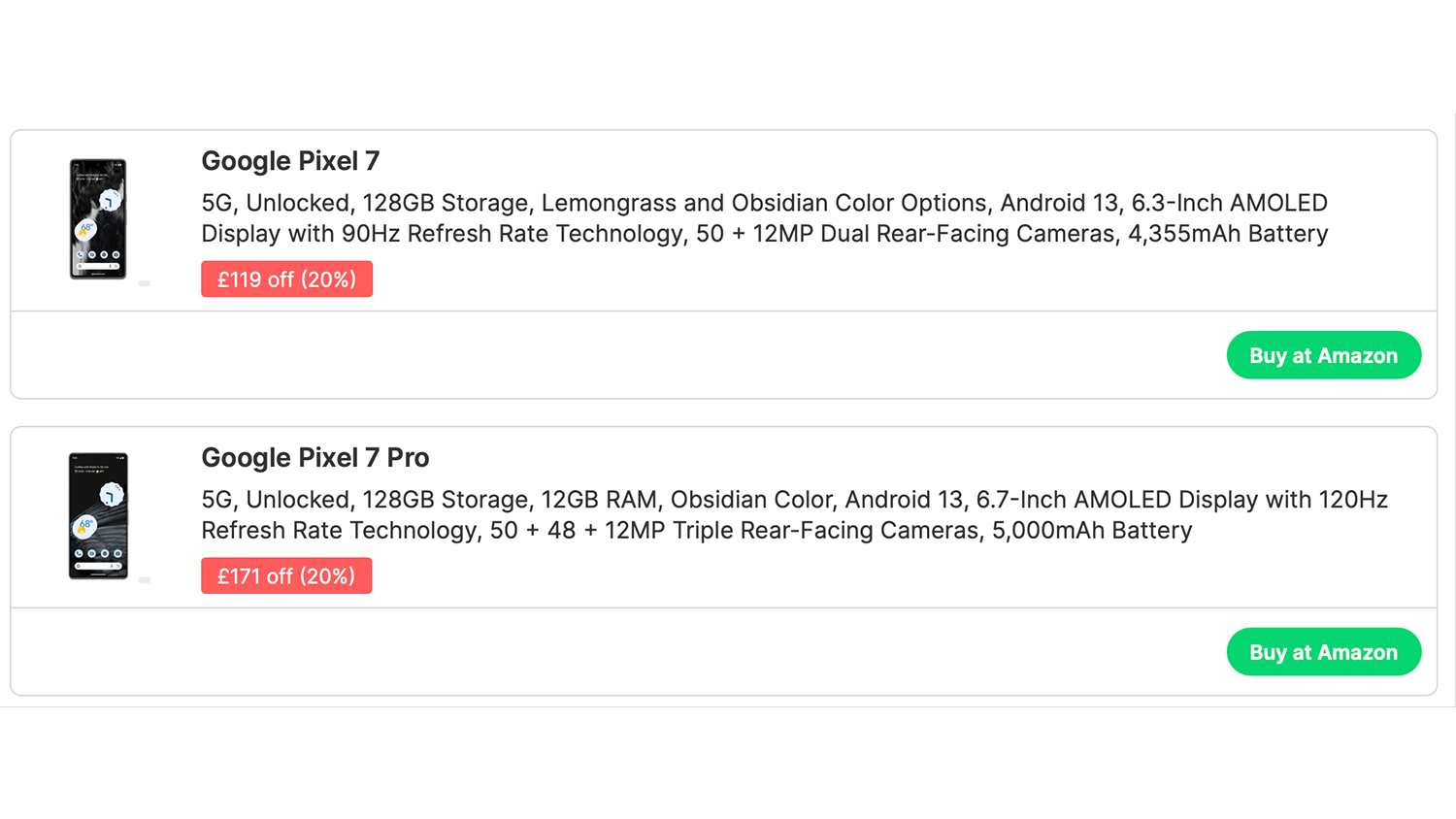Click the blank area below the Pixel 7 Pro card
1456x819 pixels.
(723, 762)
